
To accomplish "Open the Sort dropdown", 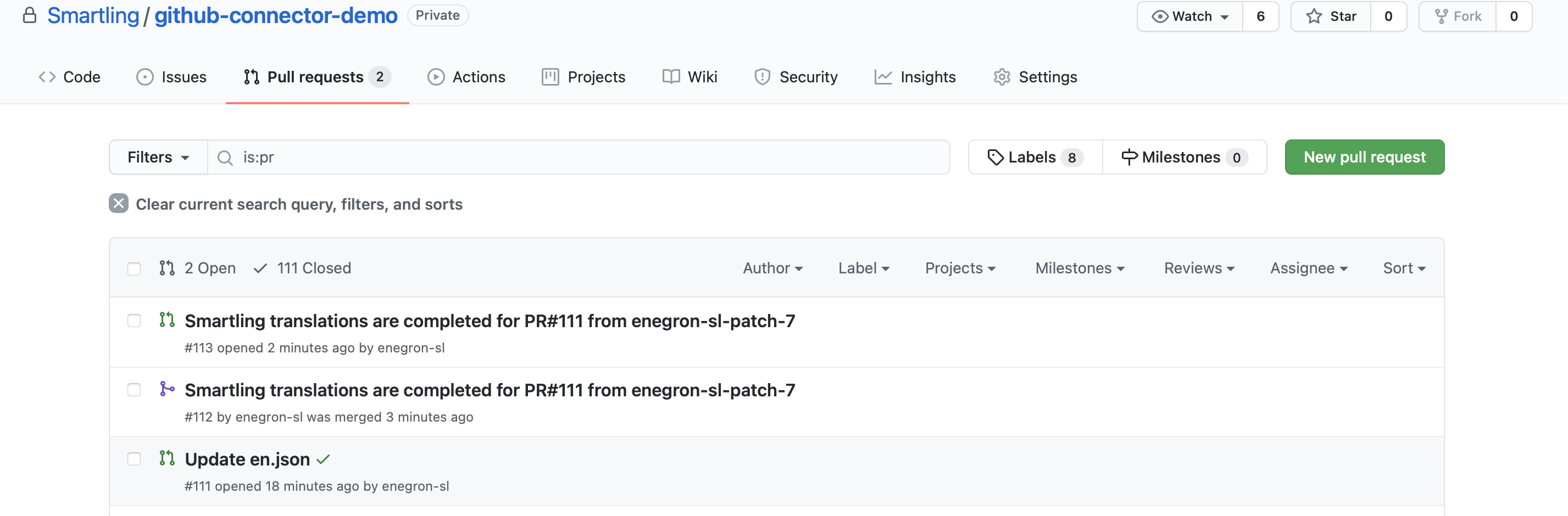I will click(x=1404, y=268).
